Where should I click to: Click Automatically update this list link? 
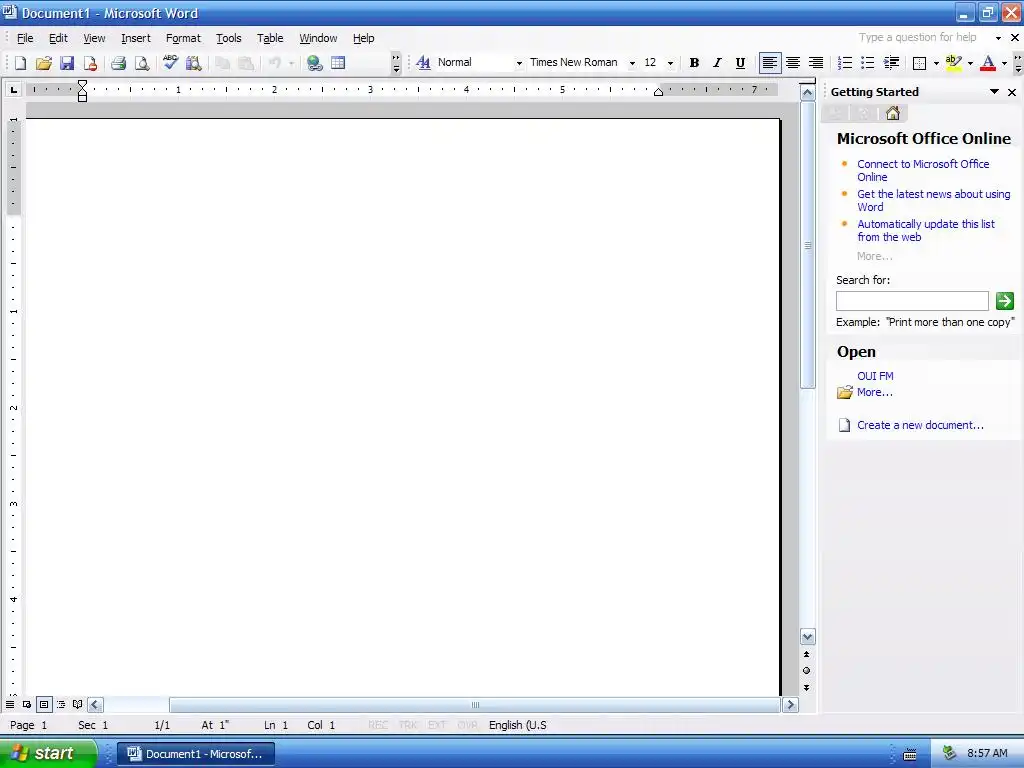pyautogui.click(x=925, y=231)
